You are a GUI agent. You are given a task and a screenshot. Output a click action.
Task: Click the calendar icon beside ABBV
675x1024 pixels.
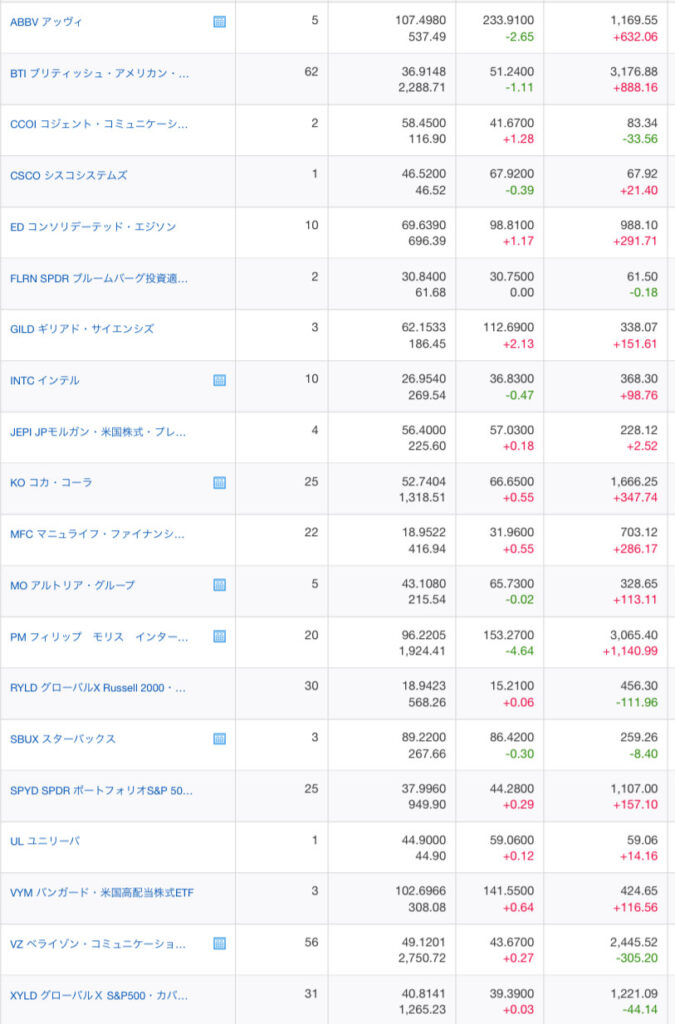pyautogui.click(x=219, y=21)
